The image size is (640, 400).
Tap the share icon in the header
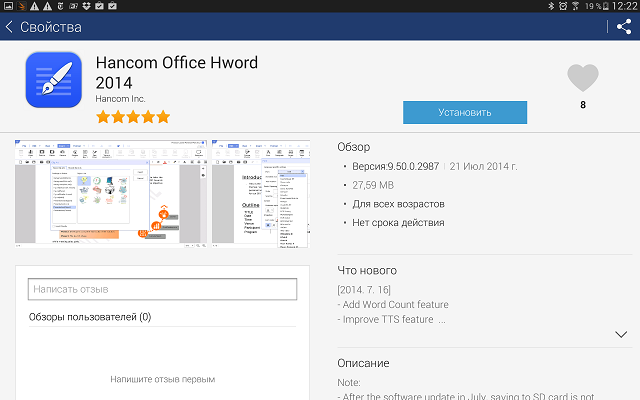[624, 27]
